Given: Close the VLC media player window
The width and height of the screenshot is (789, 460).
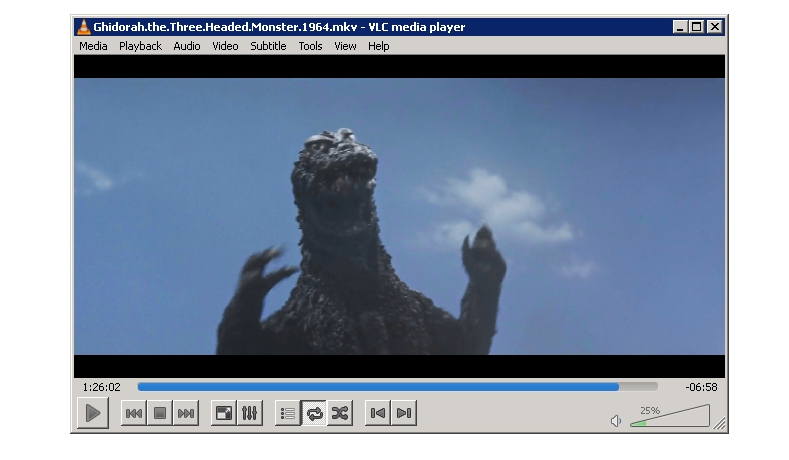Looking at the screenshot, I should [715, 27].
